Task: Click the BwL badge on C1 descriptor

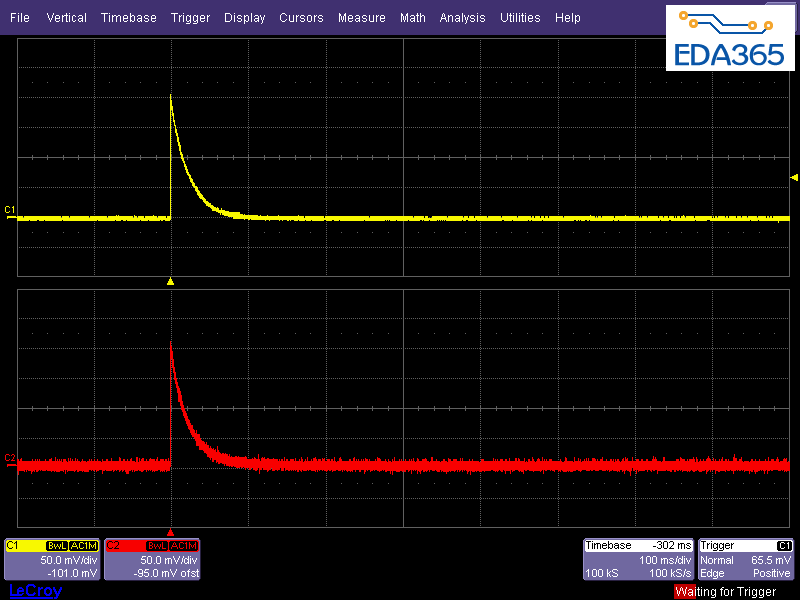Action: pos(58,545)
